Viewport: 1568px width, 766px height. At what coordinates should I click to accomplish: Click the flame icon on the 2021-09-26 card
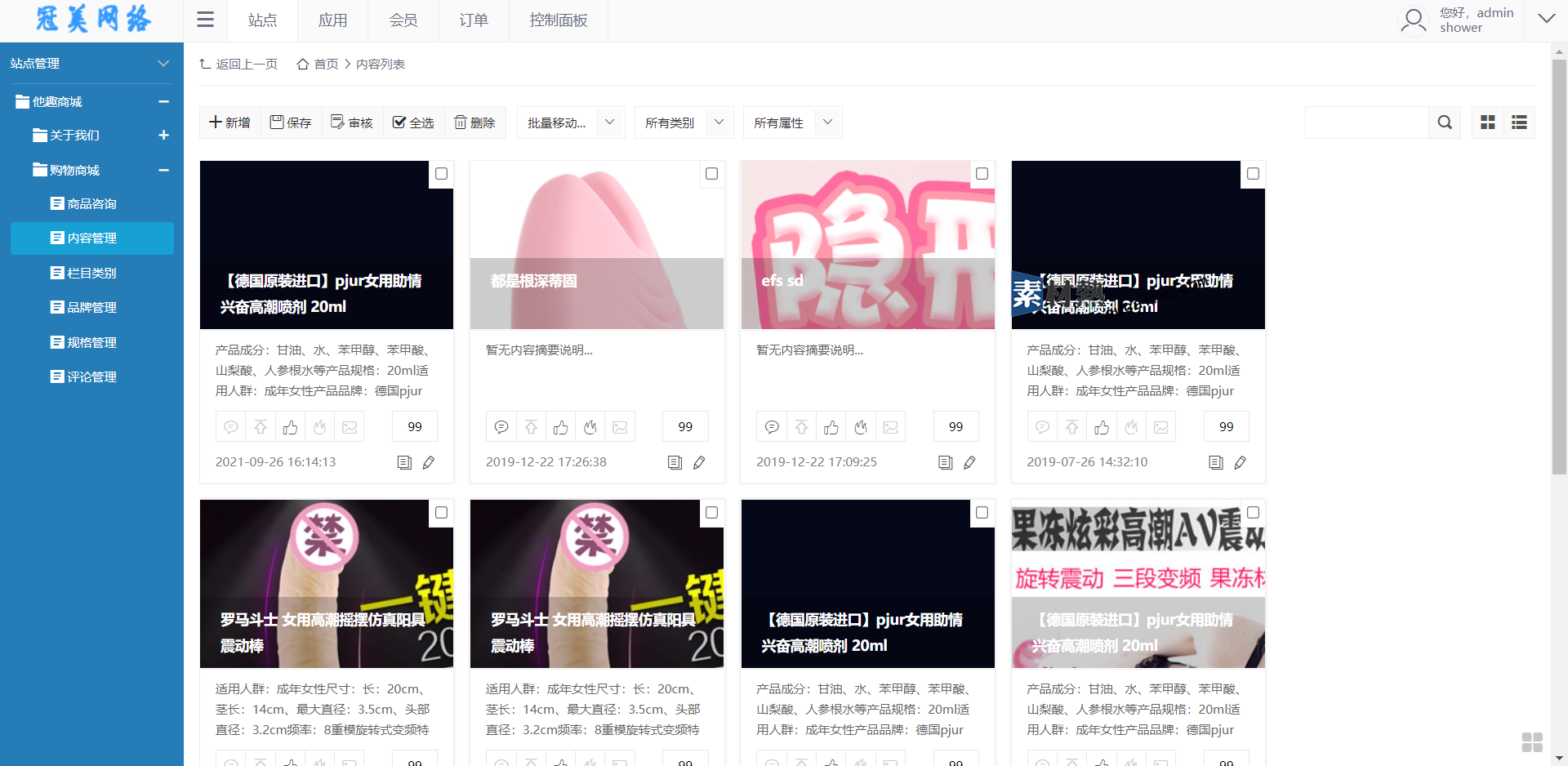[x=320, y=427]
